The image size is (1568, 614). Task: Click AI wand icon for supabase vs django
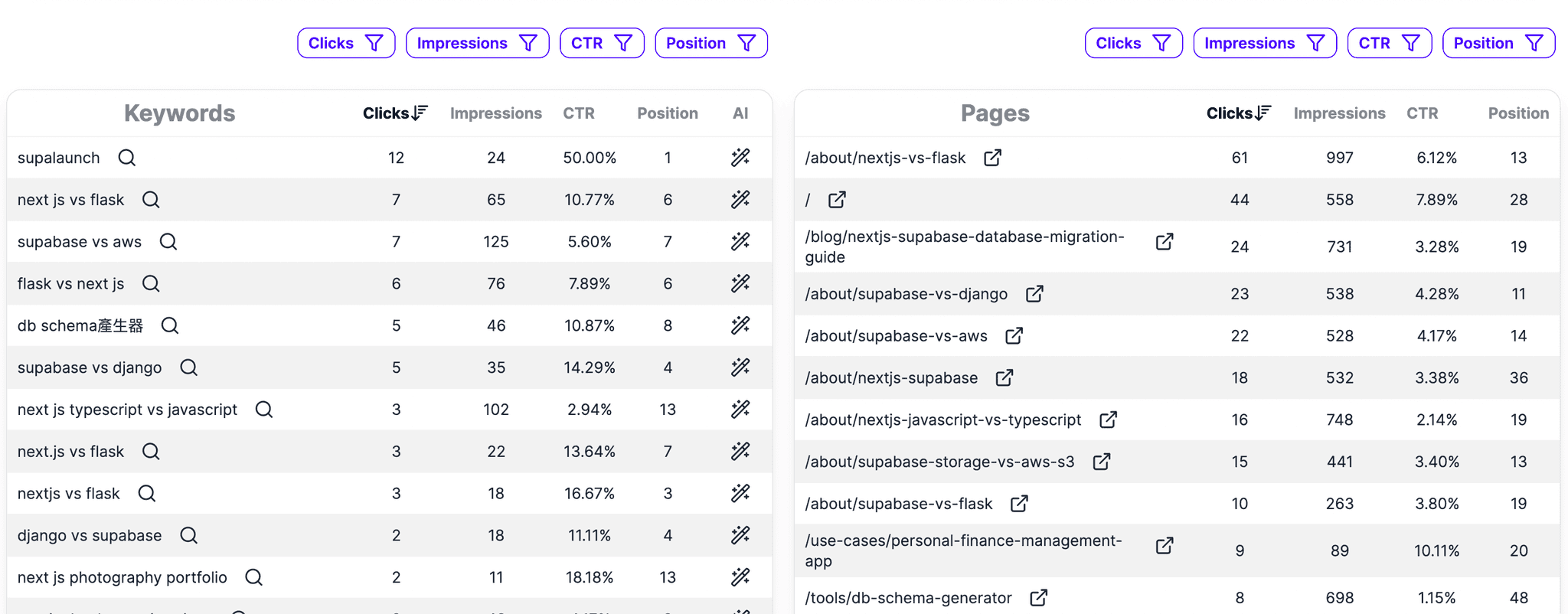click(x=740, y=367)
